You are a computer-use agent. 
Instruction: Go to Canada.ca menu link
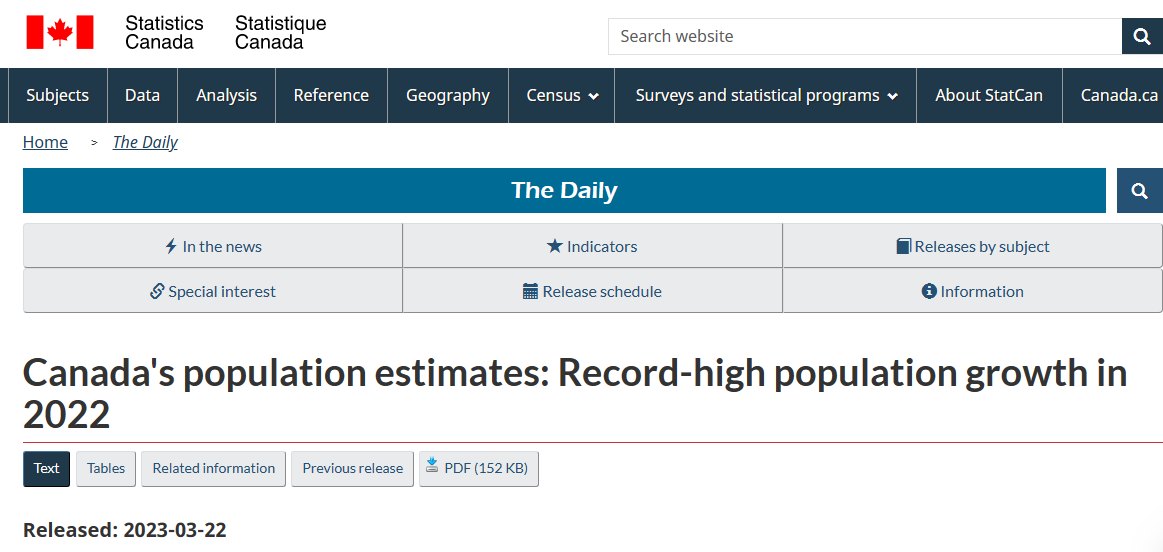tap(1118, 96)
